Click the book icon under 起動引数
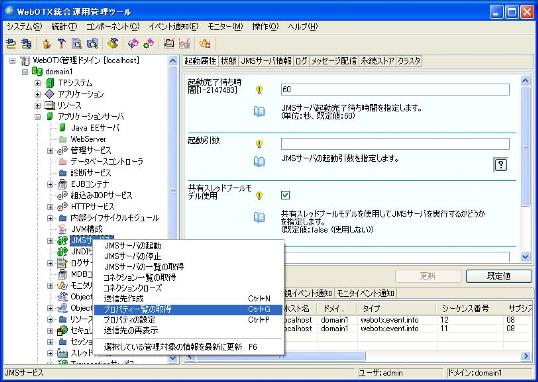Image resolution: width=538 pixels, height=382 pixels. coord(259,162)
